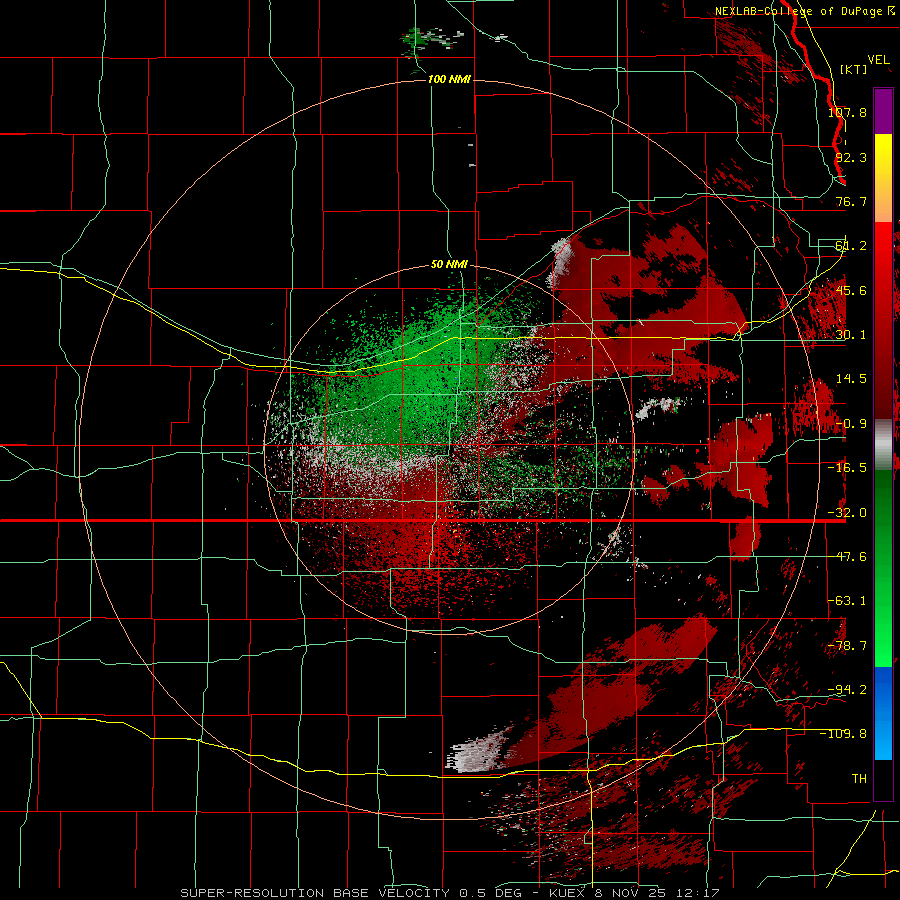Click the -0.9 velocity scale value
Viewport: 900px width, 900px height.
[851, 424]
